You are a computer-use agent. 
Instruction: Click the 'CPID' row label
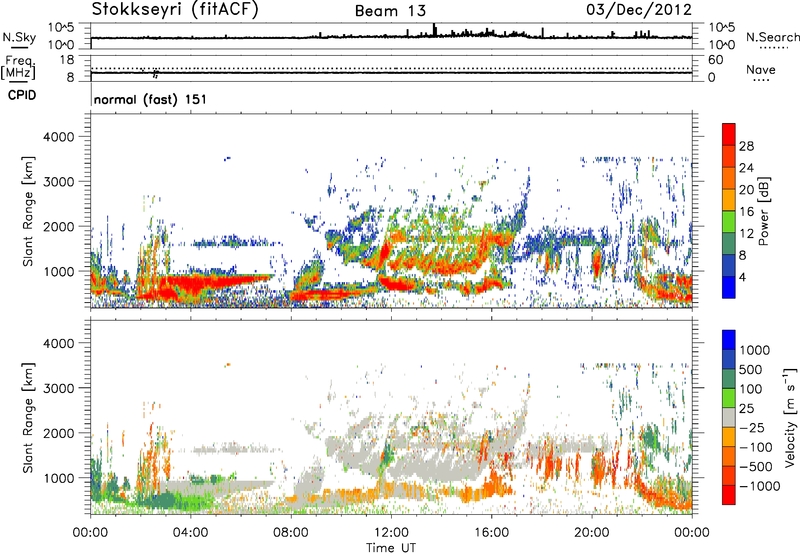(x=22, y=95)
